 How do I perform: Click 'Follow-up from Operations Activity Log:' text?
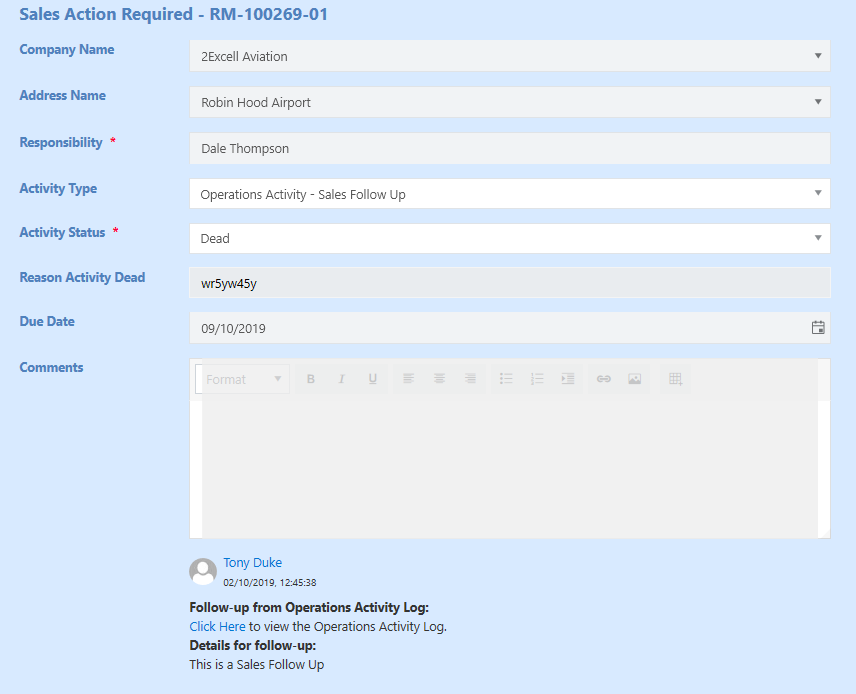(309, 607)
